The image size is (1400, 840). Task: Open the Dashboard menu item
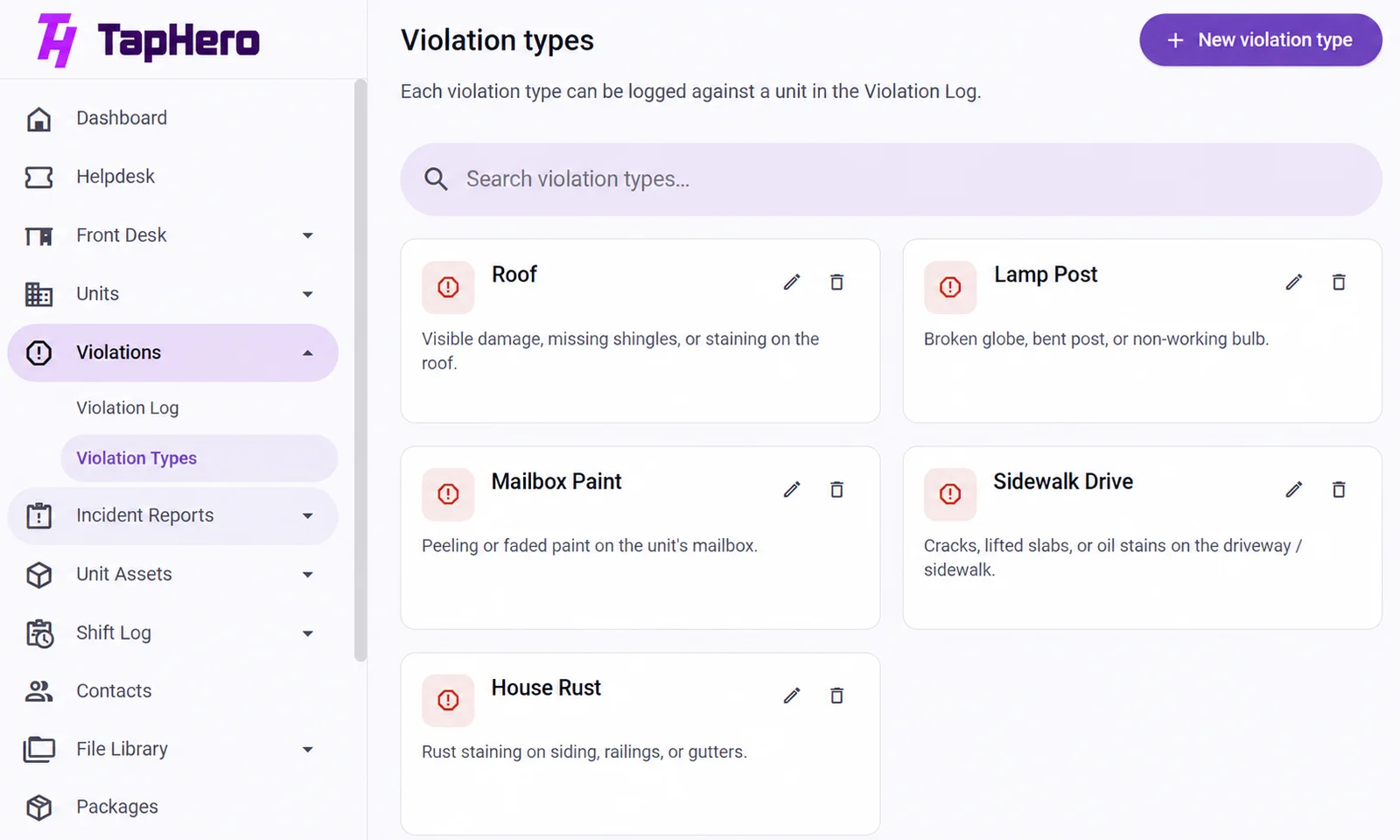click(x=173, y=118)
